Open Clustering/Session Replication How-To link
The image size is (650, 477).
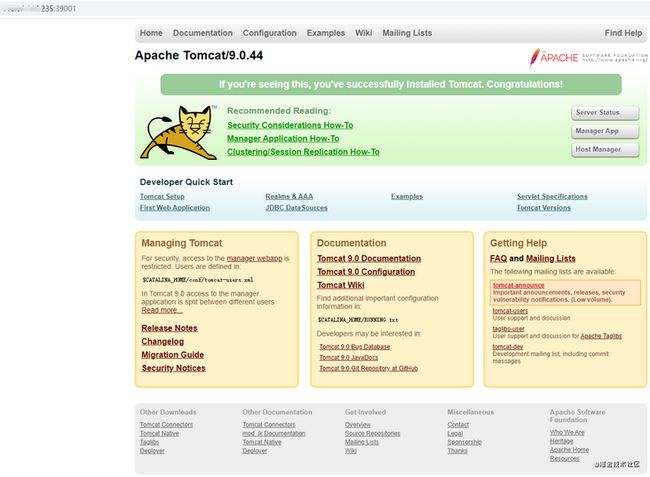303,152
